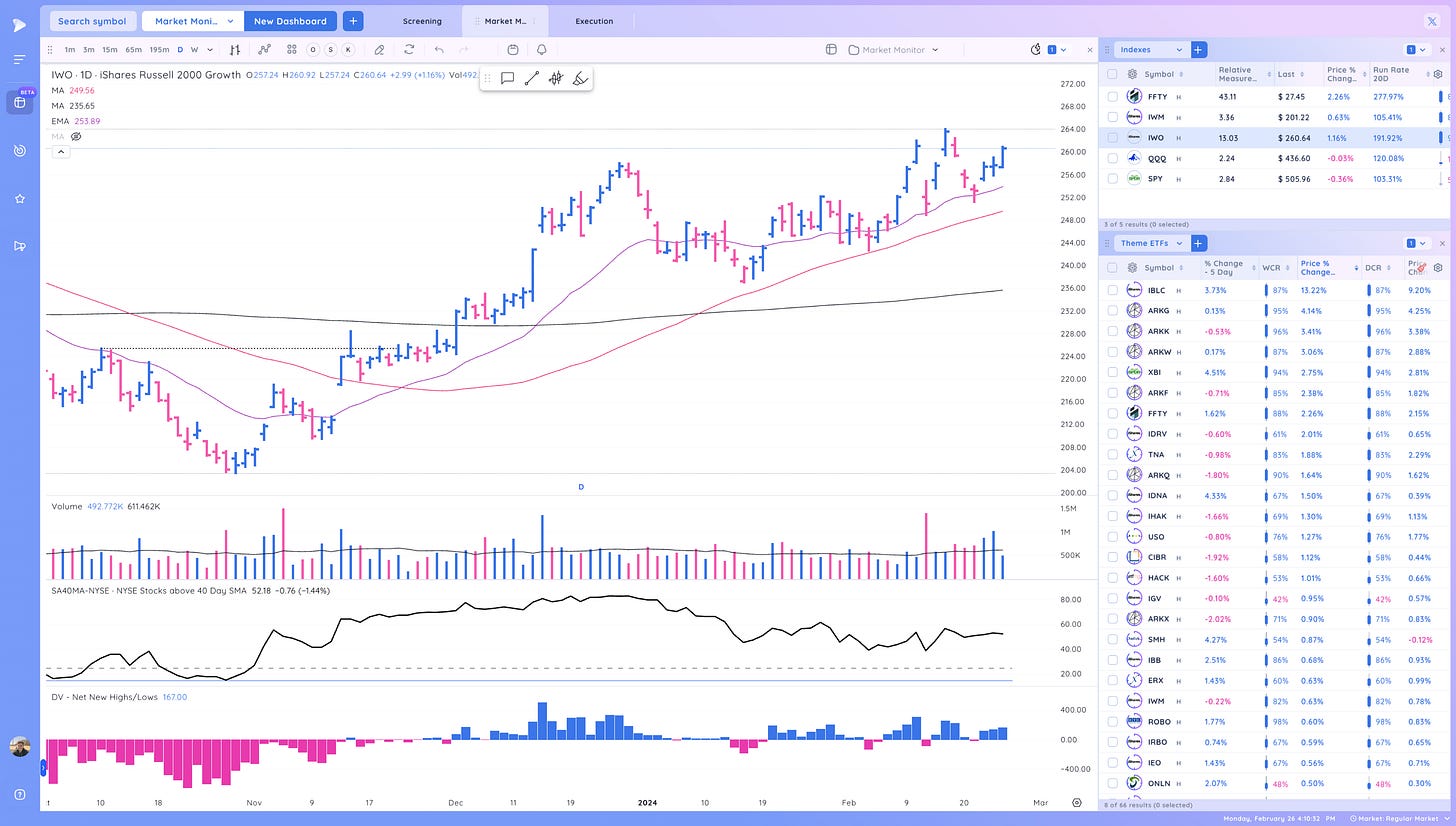The image size is (1456, 826).
Task: Click the redo arrow in chart toolbar
Action: [x=463, y=49]
